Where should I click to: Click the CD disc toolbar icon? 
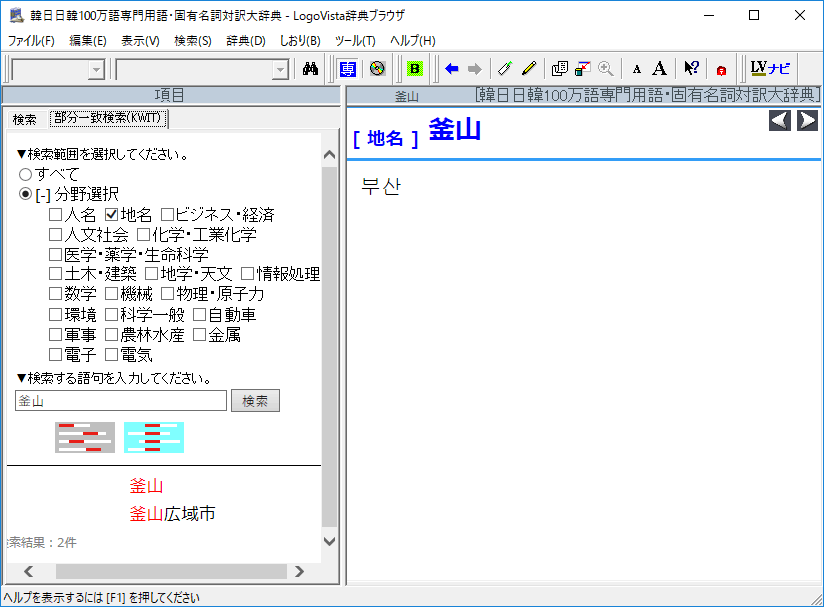click(377, 69)
